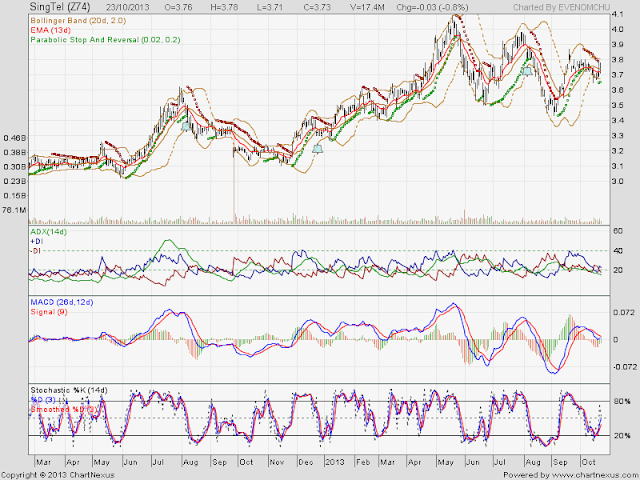Click the 40 label on ADX axis
This screenshot has height=480, width=640.
(618, 251)
